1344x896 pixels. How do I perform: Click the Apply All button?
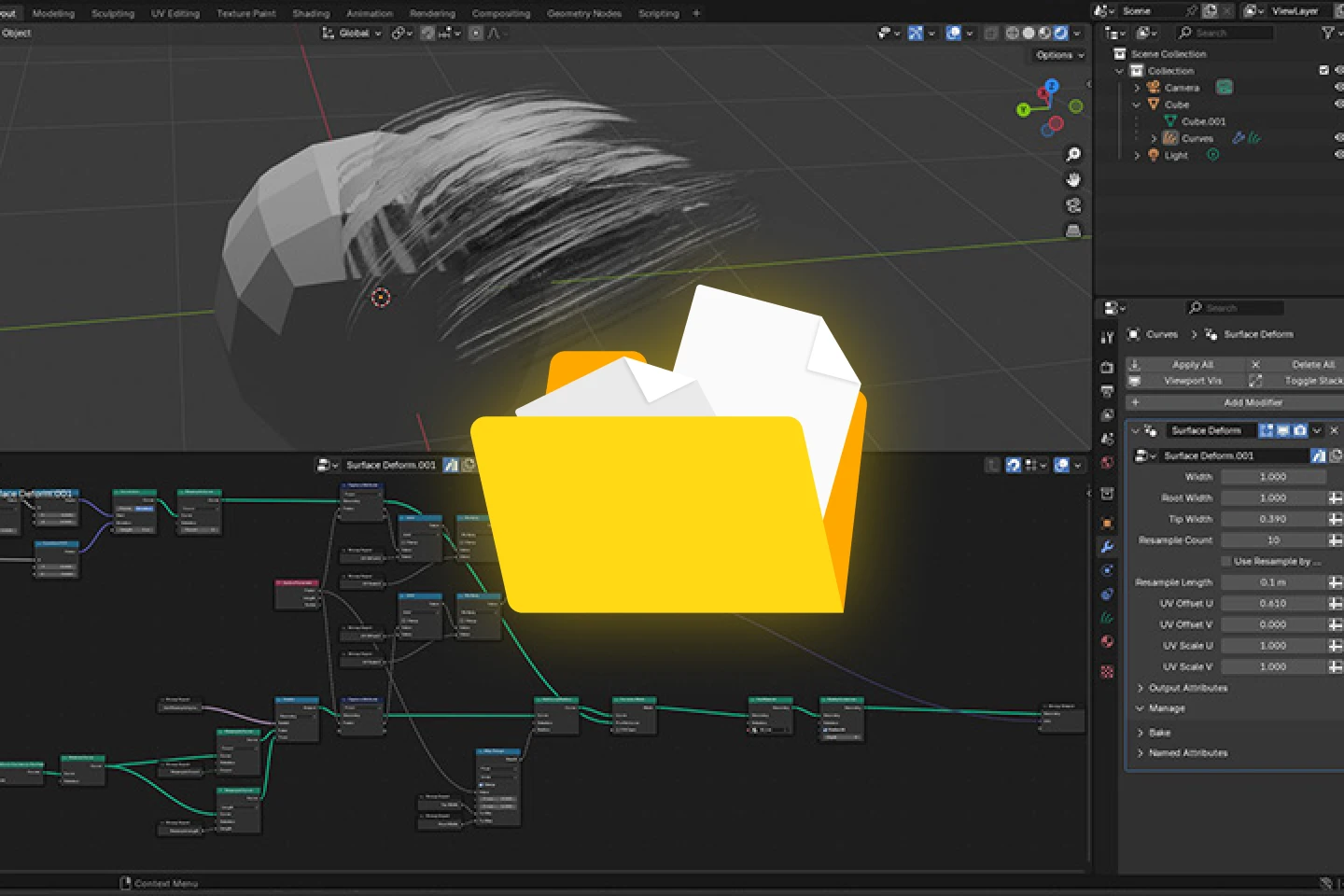click(x=1185, y=364)
